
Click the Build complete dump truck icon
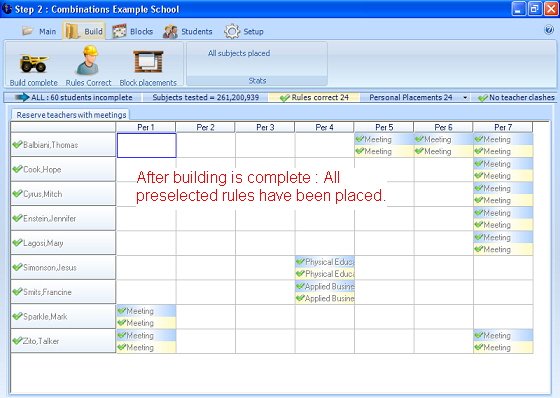pos(34,63)
